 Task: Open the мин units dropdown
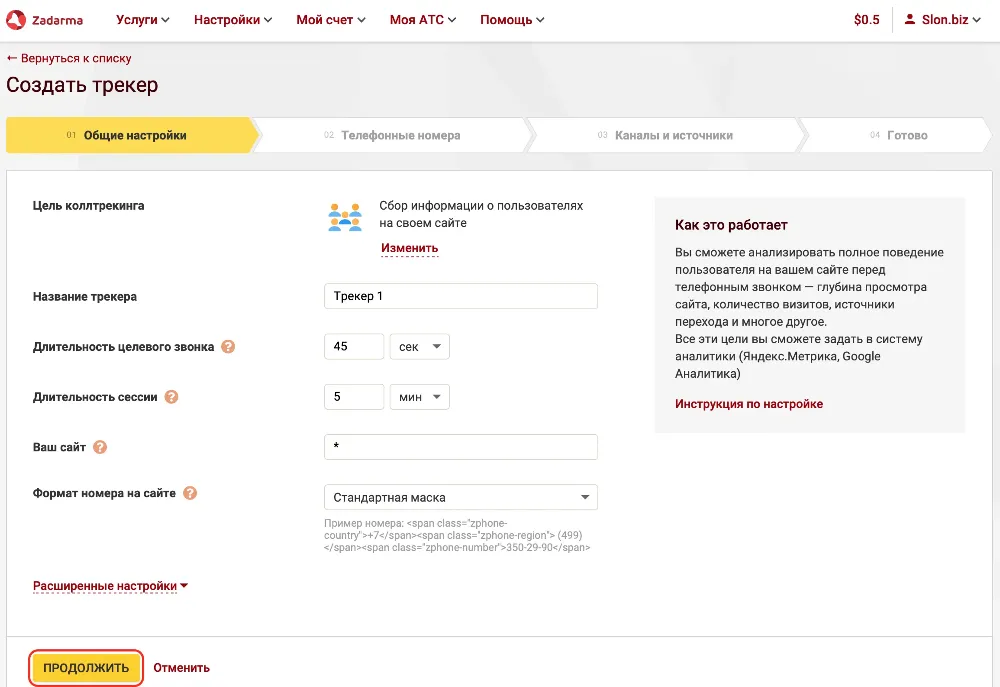(x=420, y=397)
